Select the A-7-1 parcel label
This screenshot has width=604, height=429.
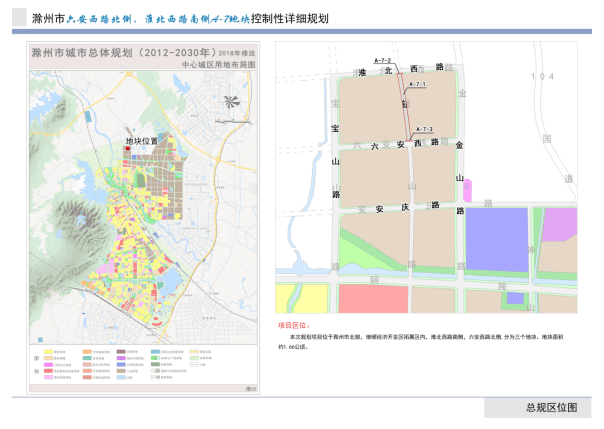pyautogui.click(x=417, y=85)
